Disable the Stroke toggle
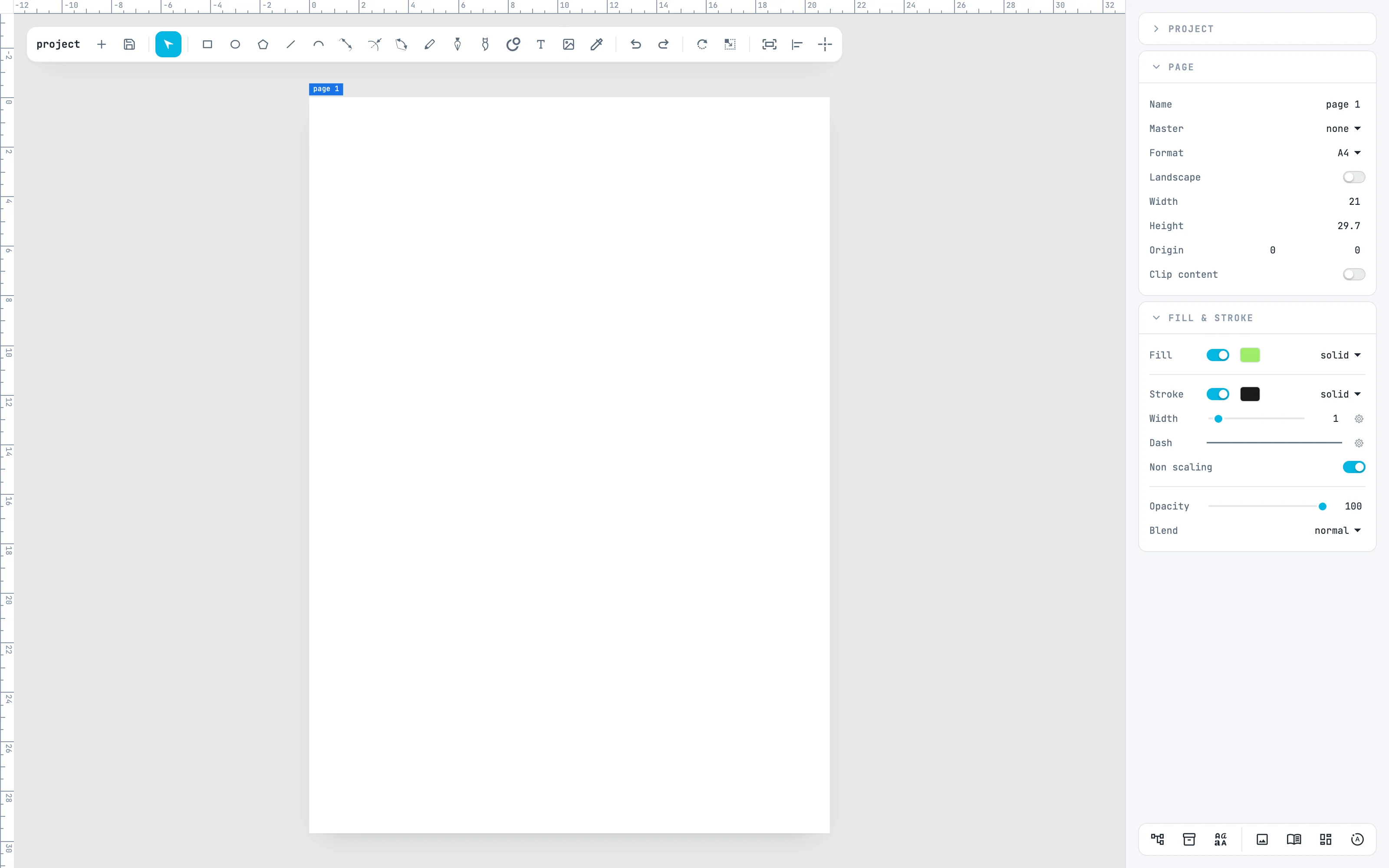This screenshot has width=1389, height=868. point(1218,395)
